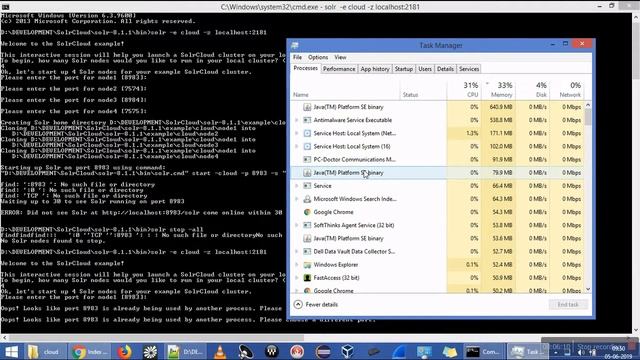Open the Options menu in Task Manager
The height and width of the screenshot is (360, 640).
[x=318, y=58]
